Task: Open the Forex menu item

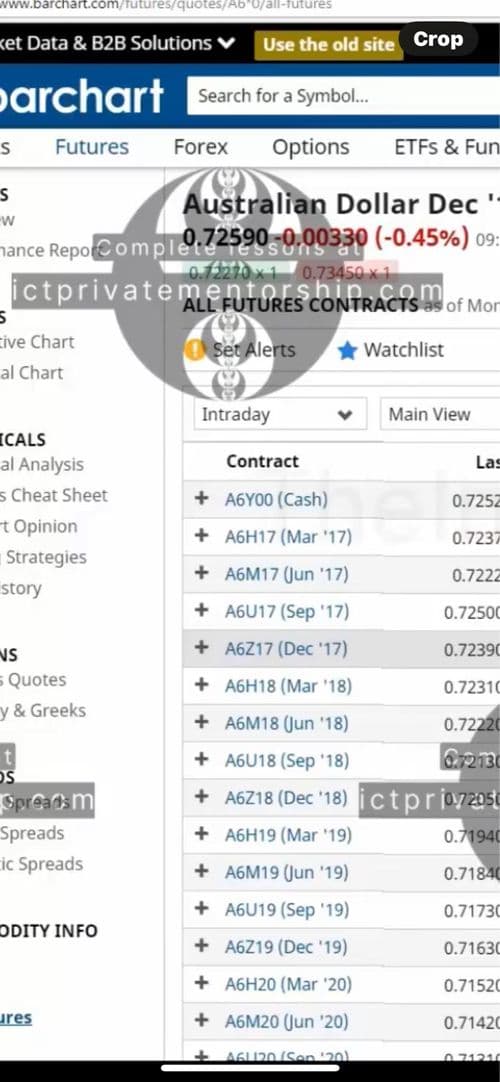Action: pyautogui.click(x=201, y=147)
